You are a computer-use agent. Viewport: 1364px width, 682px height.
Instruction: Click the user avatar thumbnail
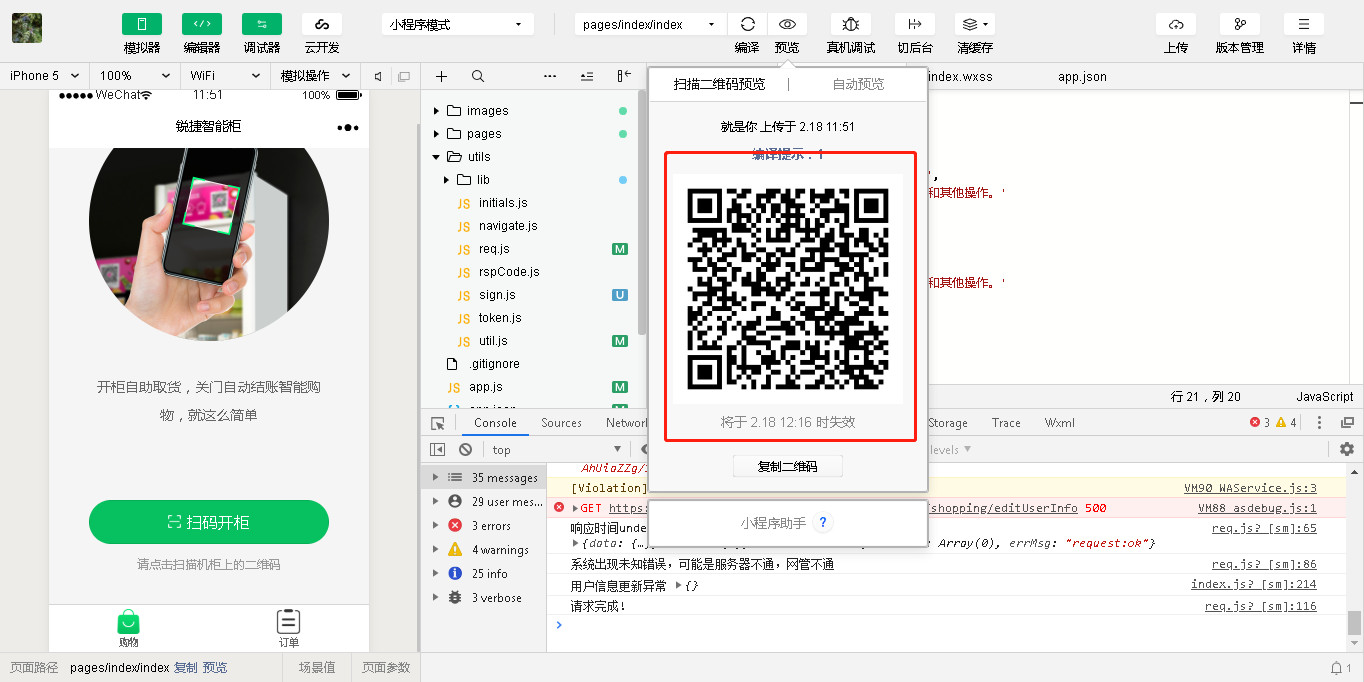[x=27, y=27]
